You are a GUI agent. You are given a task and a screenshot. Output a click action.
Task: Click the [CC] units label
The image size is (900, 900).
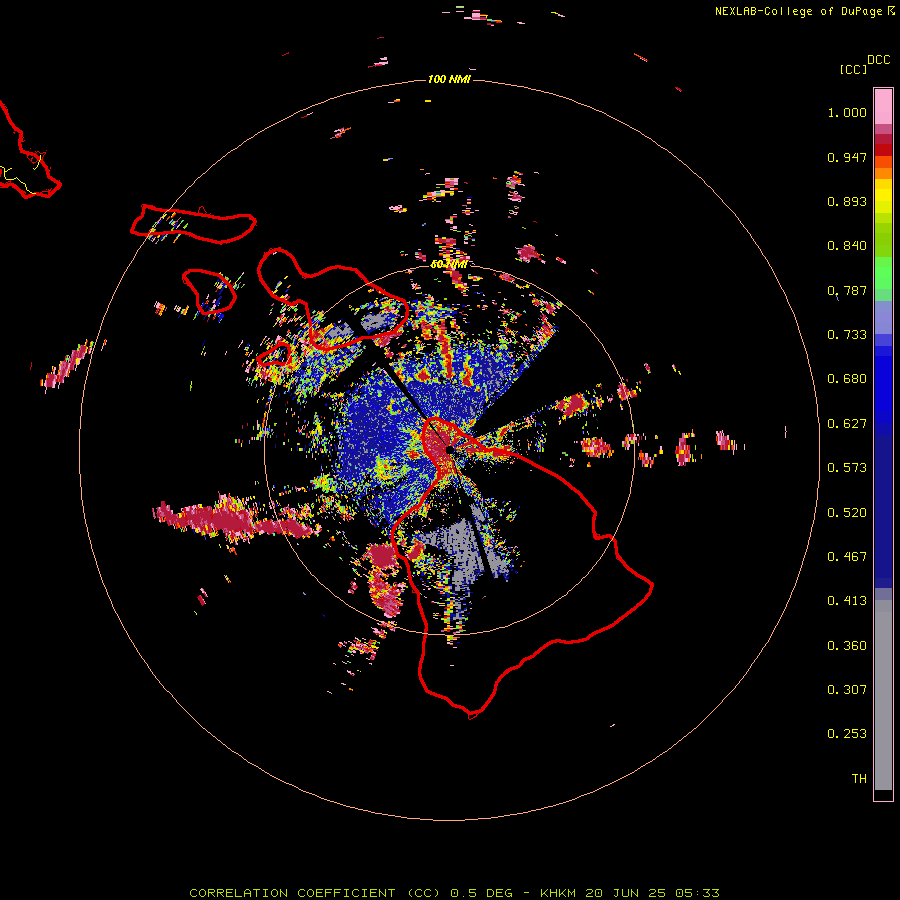click(x=853, y=69)
